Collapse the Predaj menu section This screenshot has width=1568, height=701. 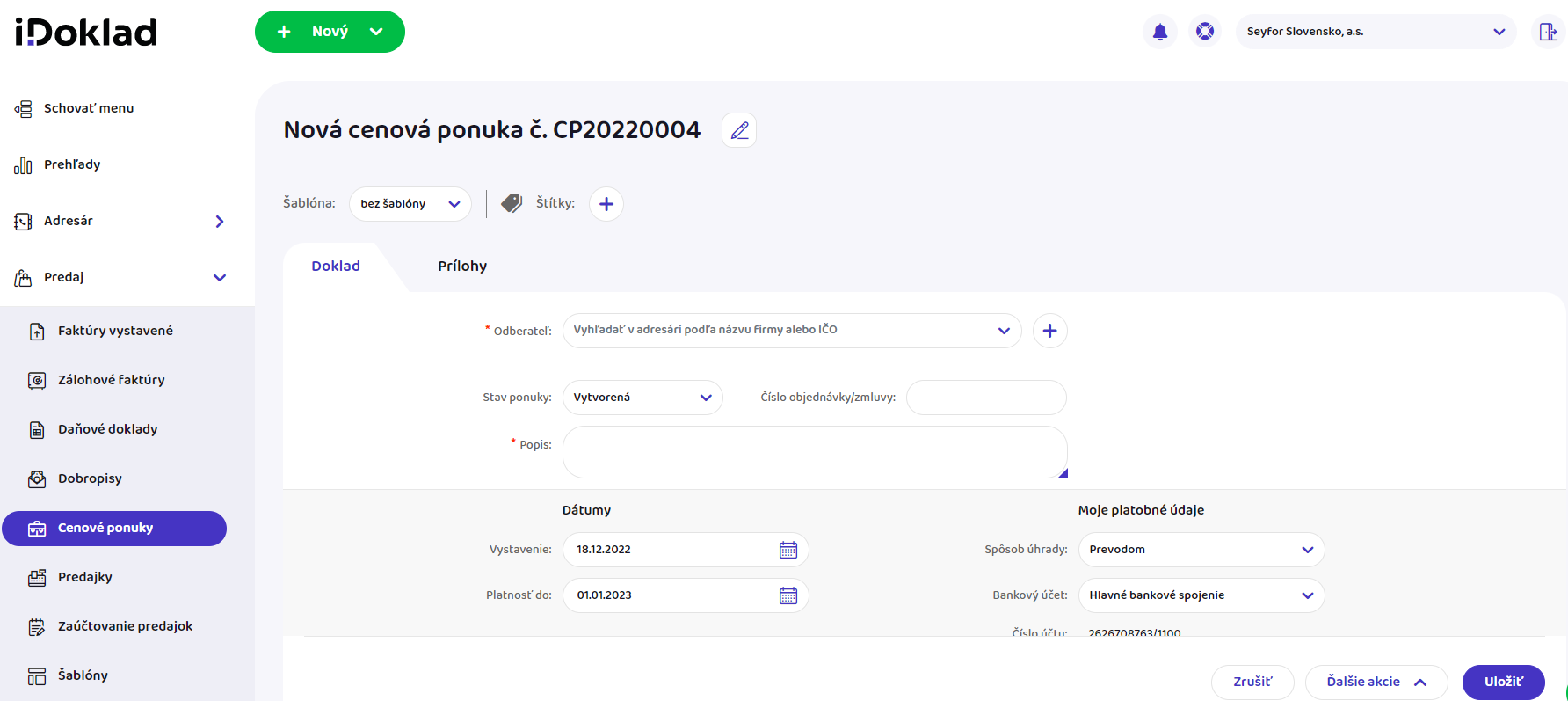(x=219, y=278)
